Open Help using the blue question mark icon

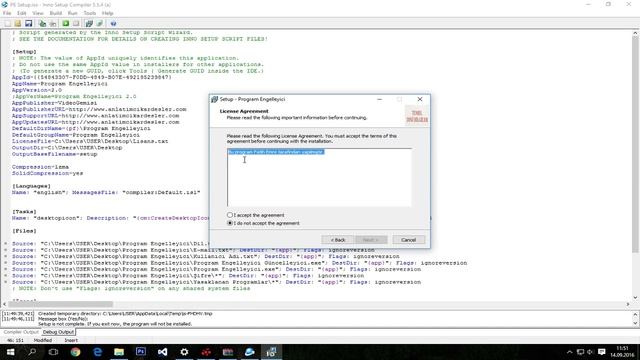[113, 24]
